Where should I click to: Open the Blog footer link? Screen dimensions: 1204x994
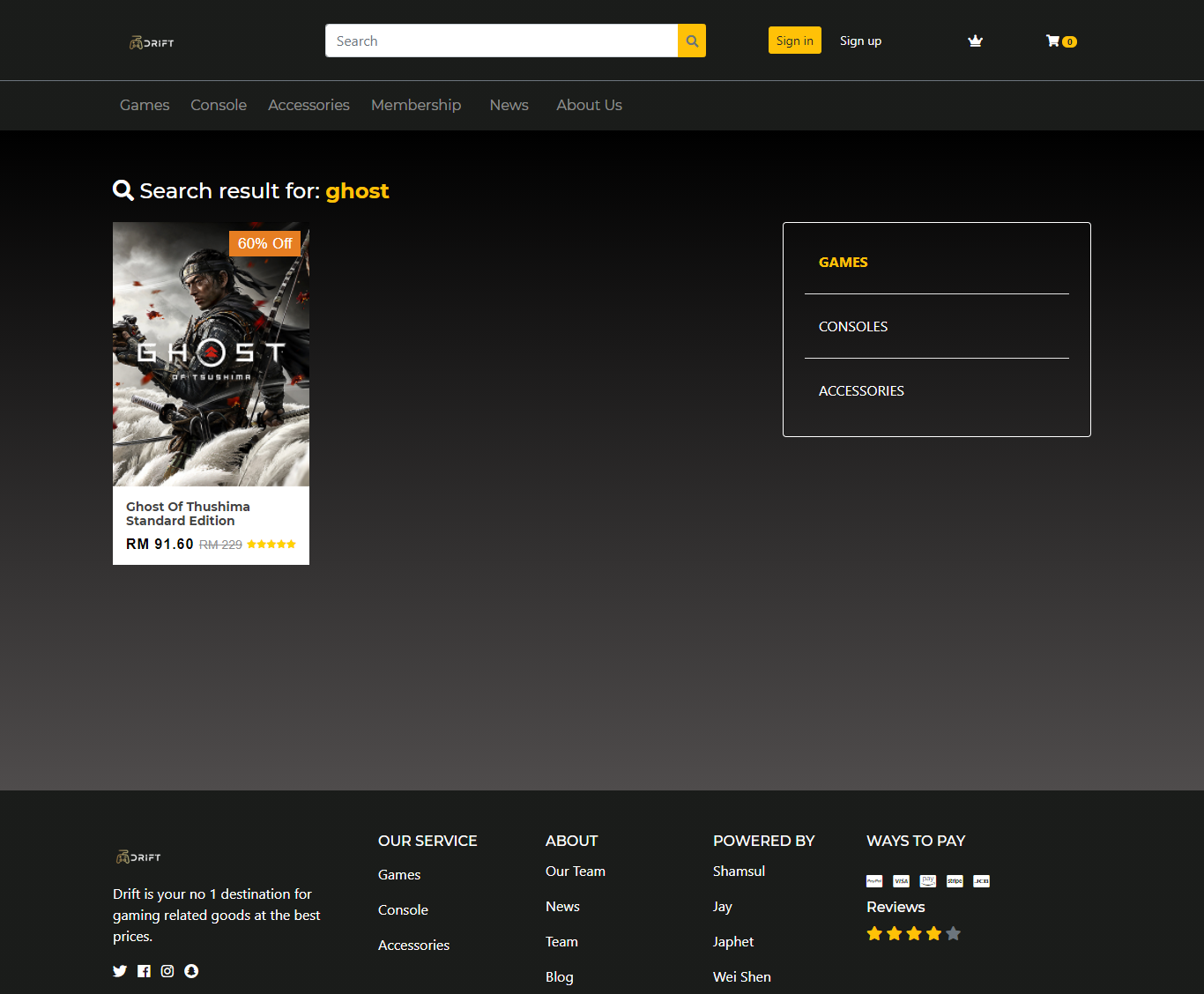[559, 976]
